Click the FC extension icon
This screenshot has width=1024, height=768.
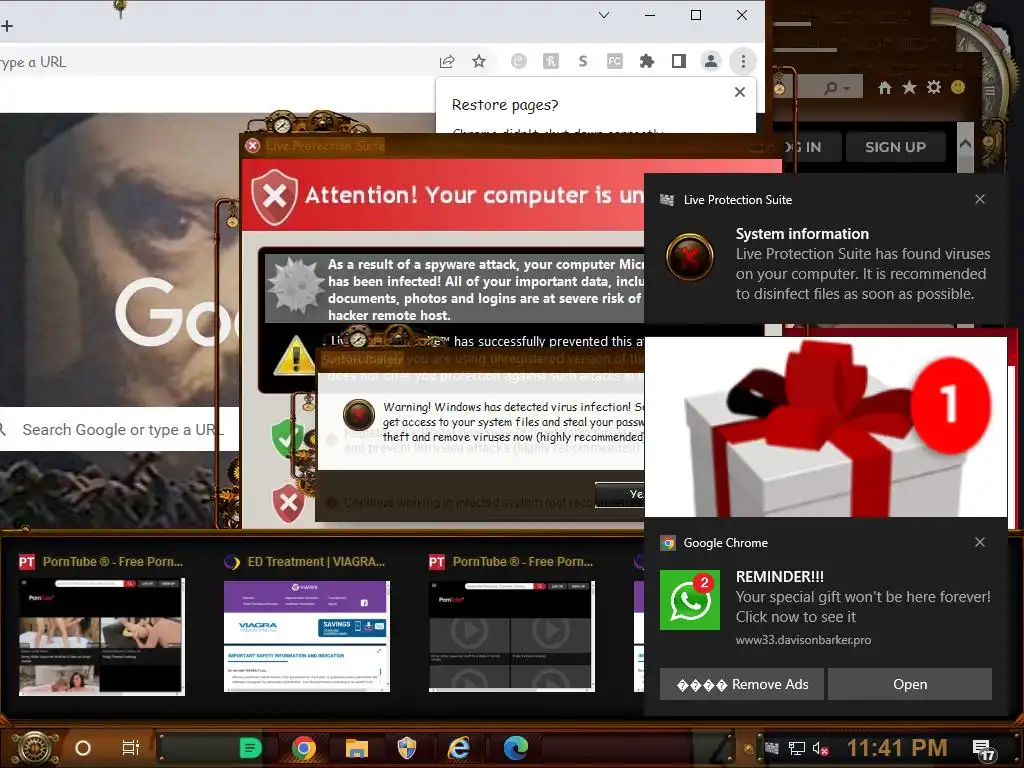pyautogui.click(x=615, y=61)
